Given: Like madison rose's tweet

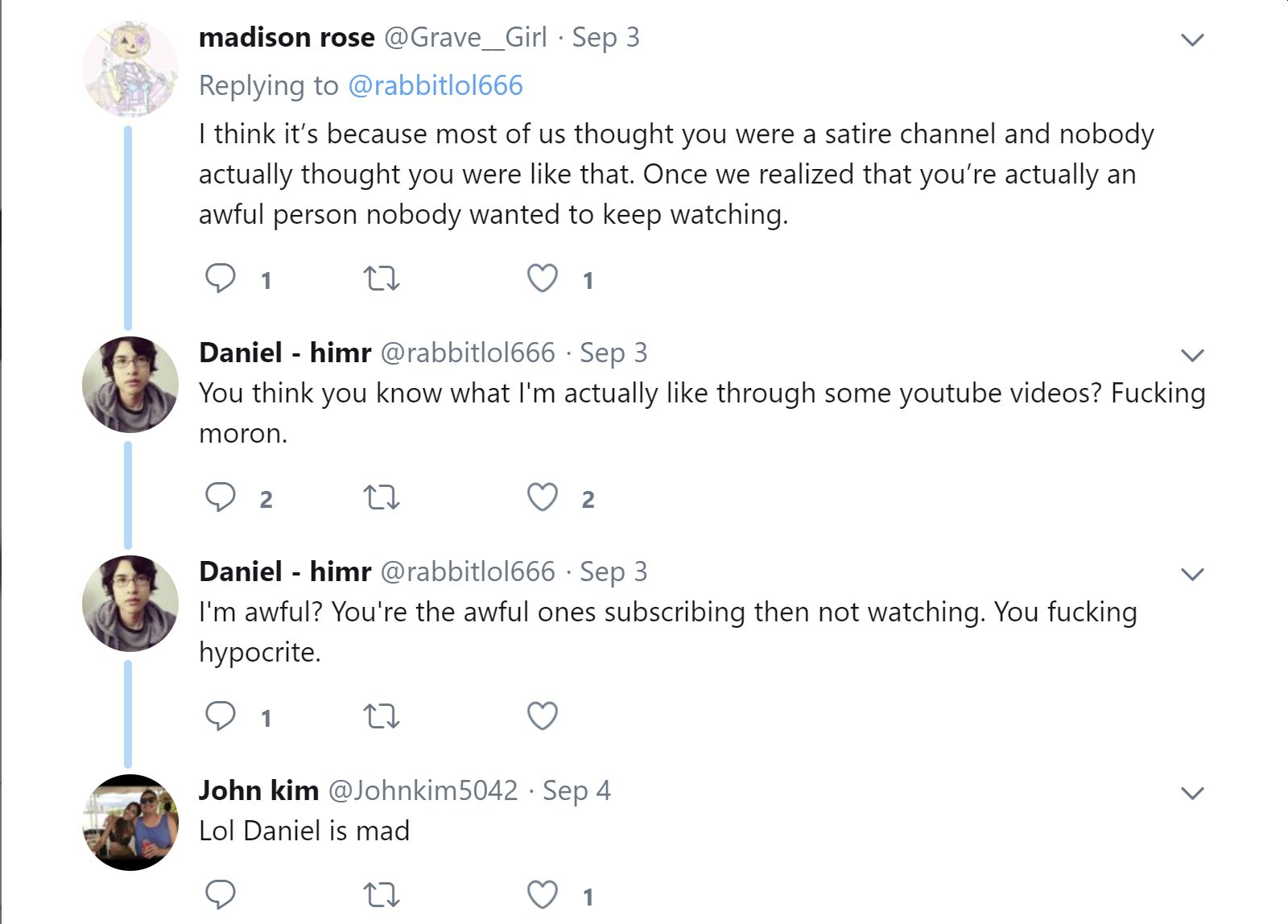Looking at the screenshot, I should [542, 278].
